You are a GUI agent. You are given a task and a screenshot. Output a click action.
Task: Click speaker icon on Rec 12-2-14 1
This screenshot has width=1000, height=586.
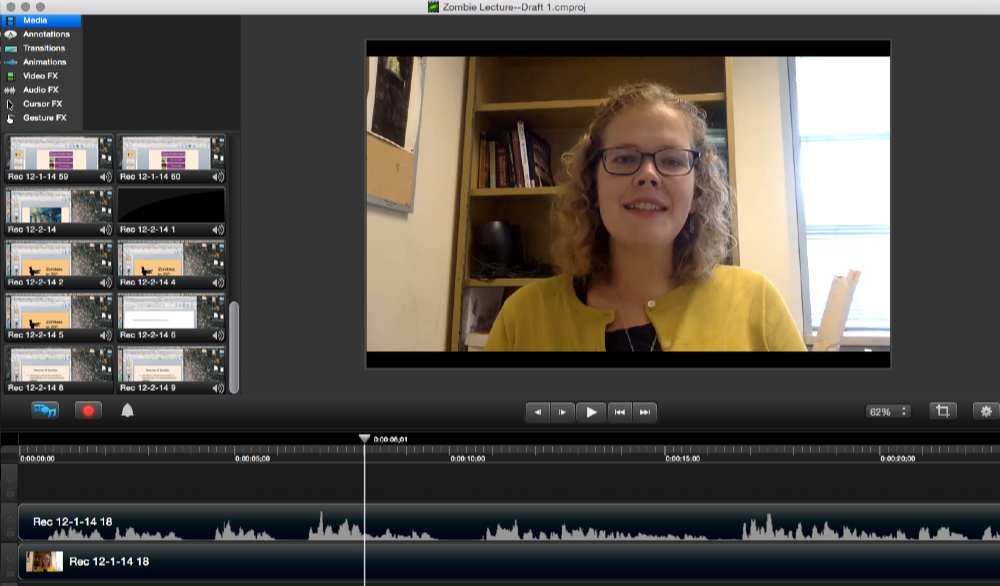coord(217,230)
